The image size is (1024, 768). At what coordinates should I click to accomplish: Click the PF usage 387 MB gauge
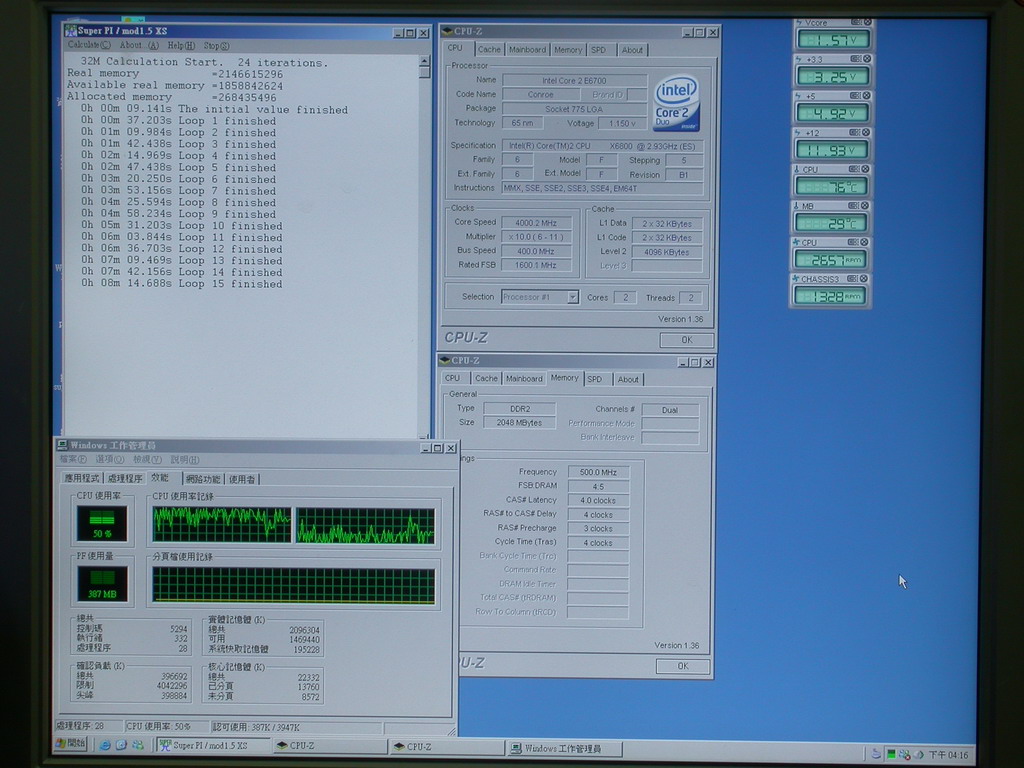[103, 584]
